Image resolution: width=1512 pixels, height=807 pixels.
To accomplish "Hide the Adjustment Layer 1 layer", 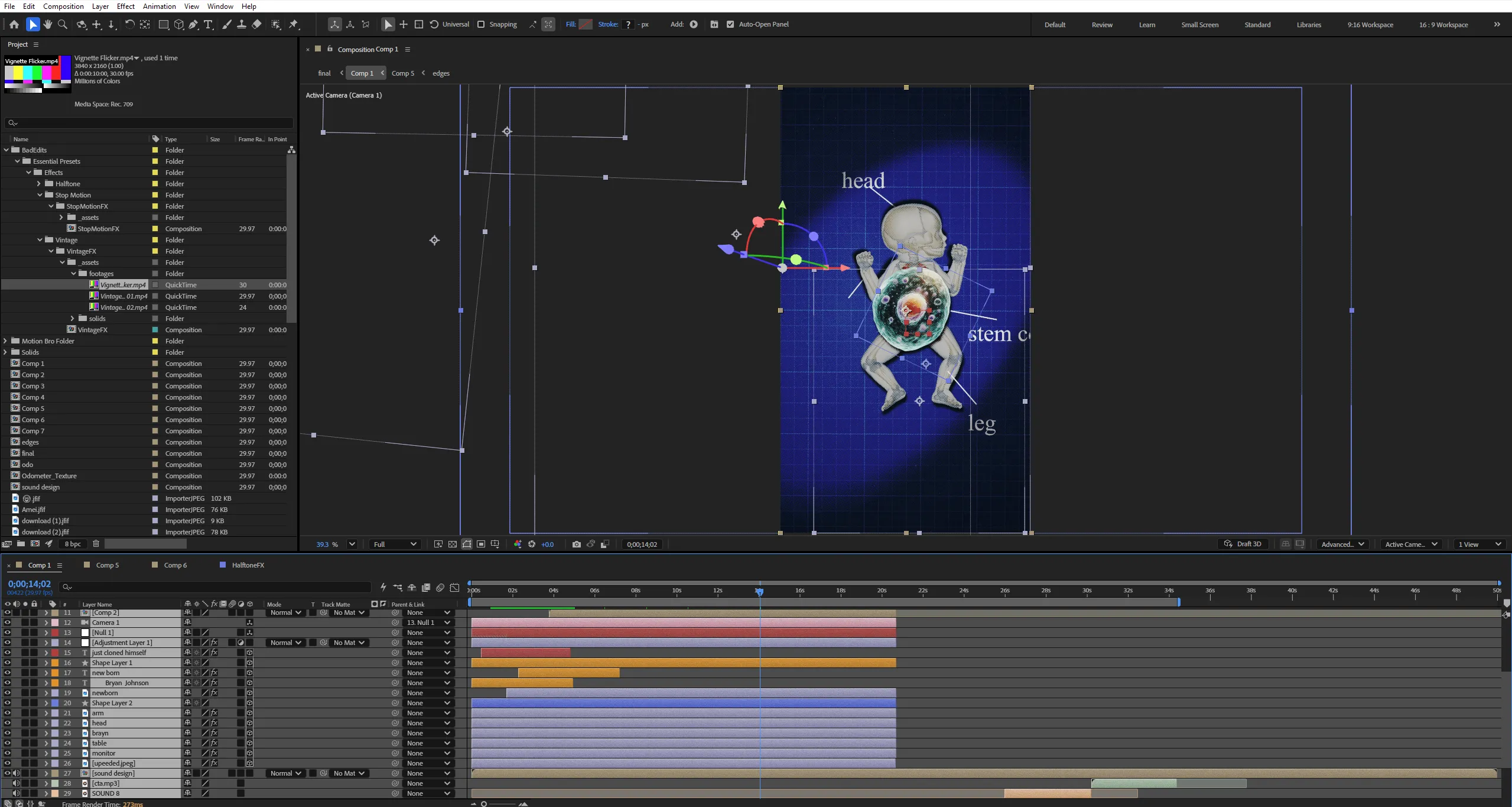I will (8, 643).
